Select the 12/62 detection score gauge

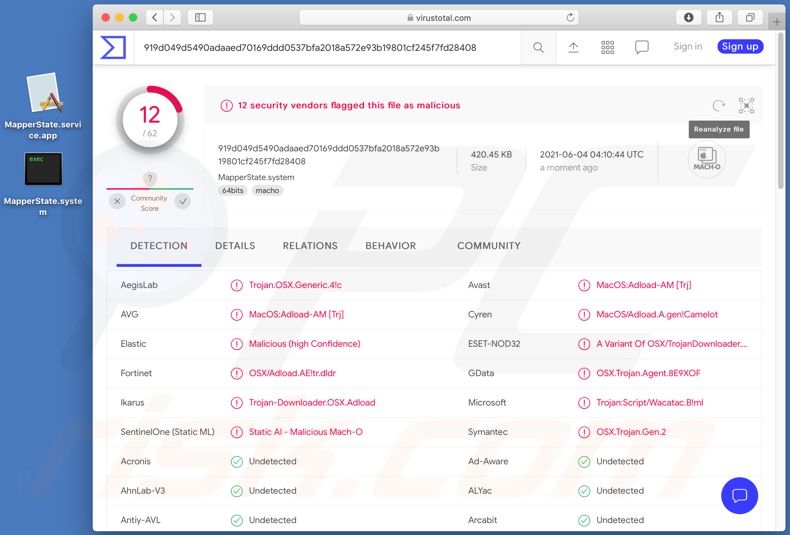[x=150, y=120]
